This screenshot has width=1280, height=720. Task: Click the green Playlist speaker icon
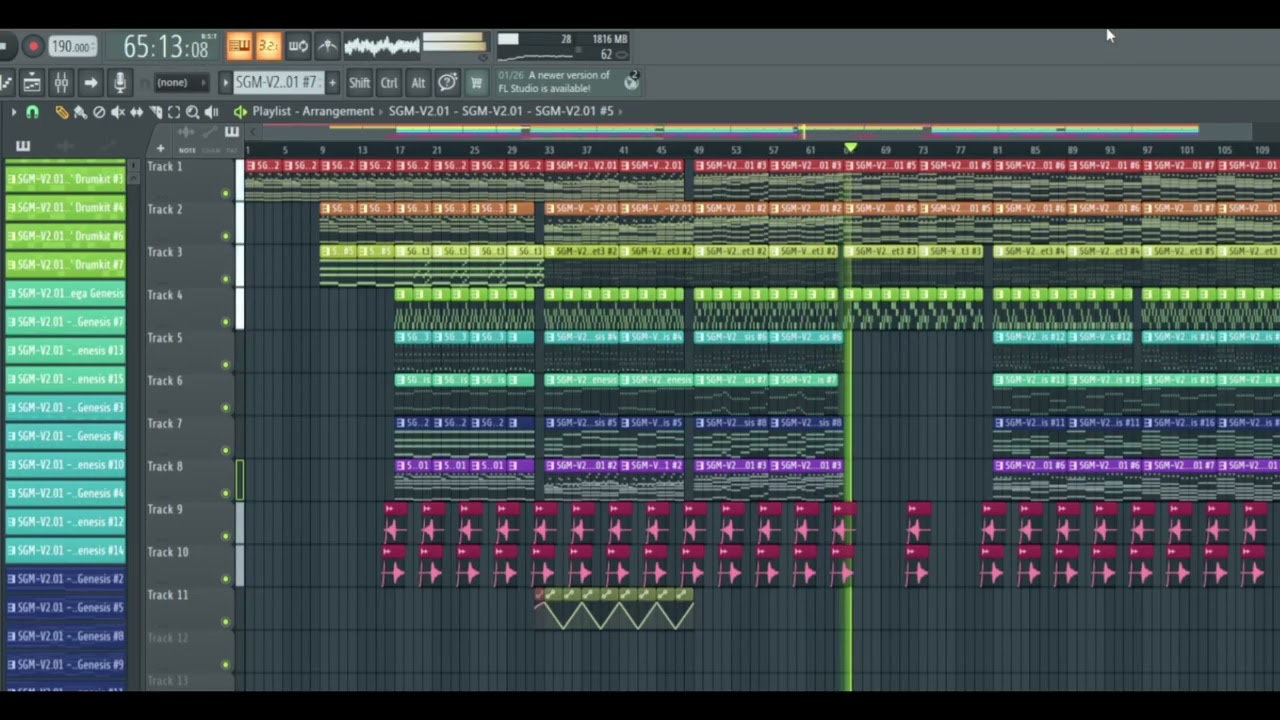point(240,112)
